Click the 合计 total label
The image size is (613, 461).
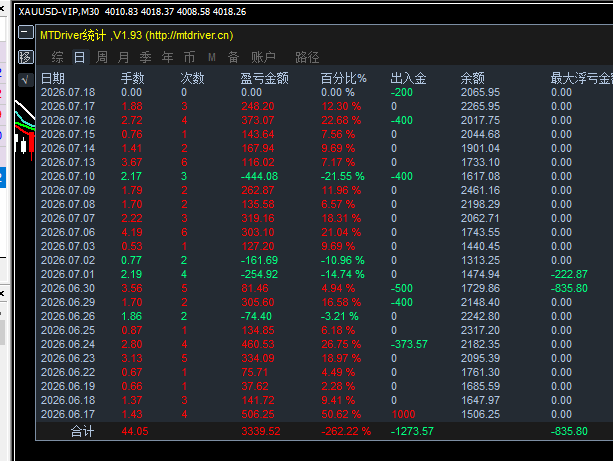coord(82,431)
